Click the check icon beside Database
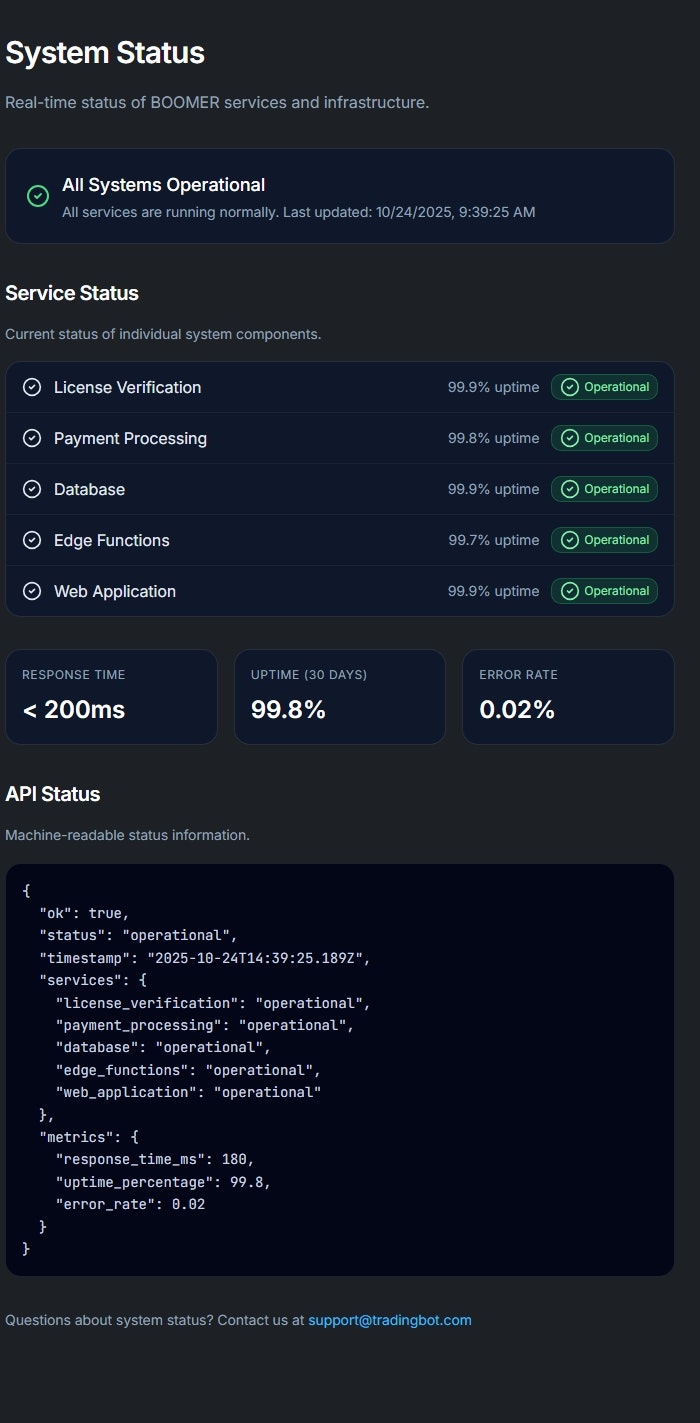Image resolution: width=700 pixels, height=1423 pixels. pos(32,489)
